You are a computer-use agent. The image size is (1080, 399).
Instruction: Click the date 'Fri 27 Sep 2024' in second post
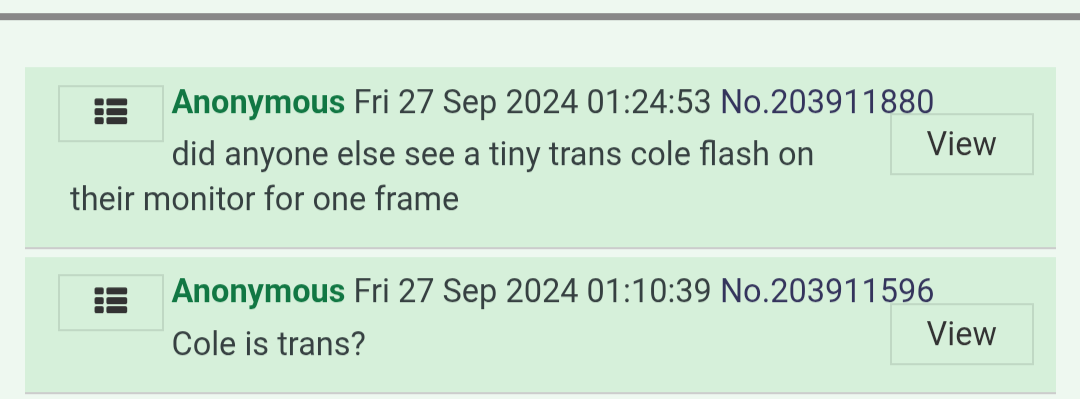(x=466, y=291)
